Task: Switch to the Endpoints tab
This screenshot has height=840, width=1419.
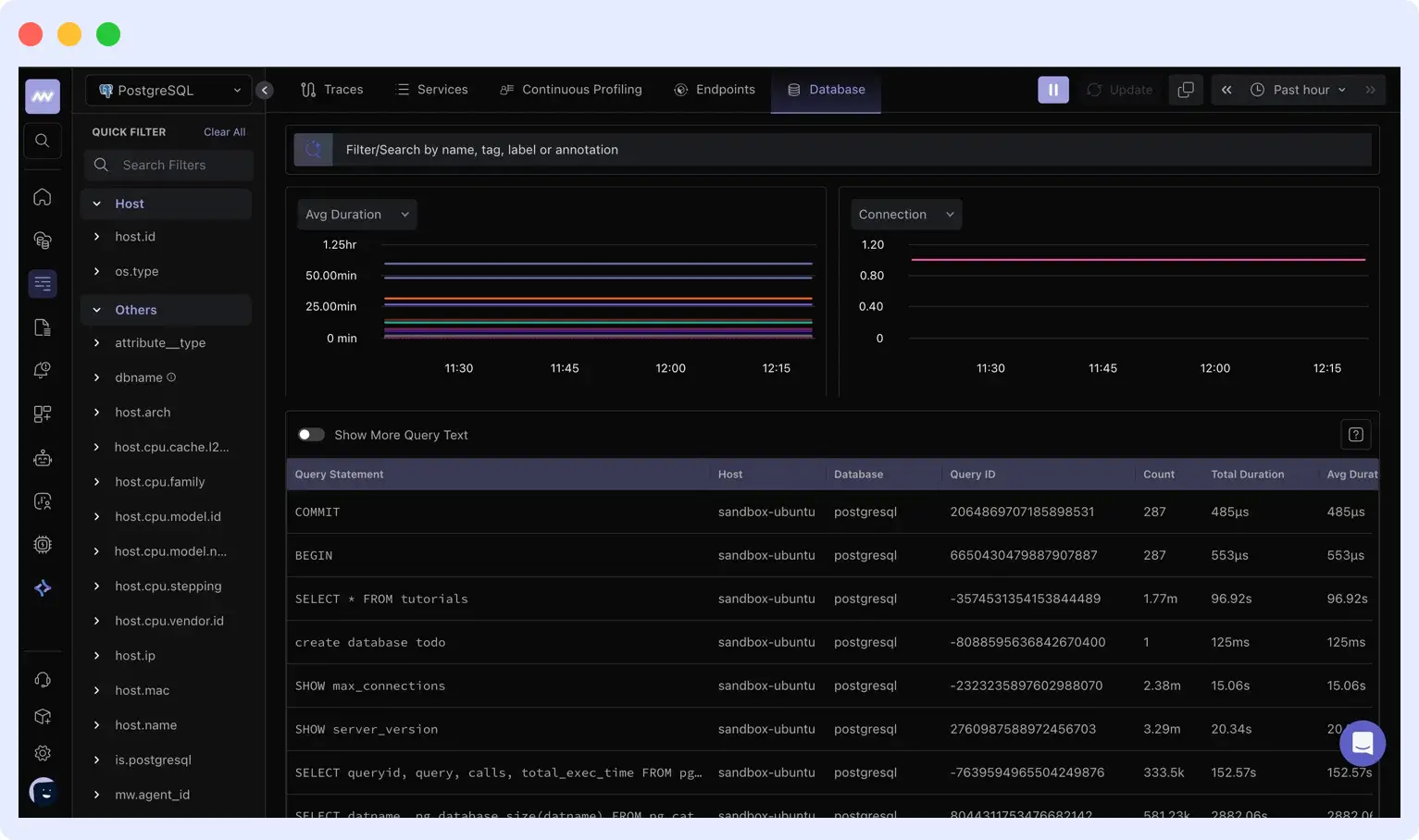Action: (x=715, y=90)
